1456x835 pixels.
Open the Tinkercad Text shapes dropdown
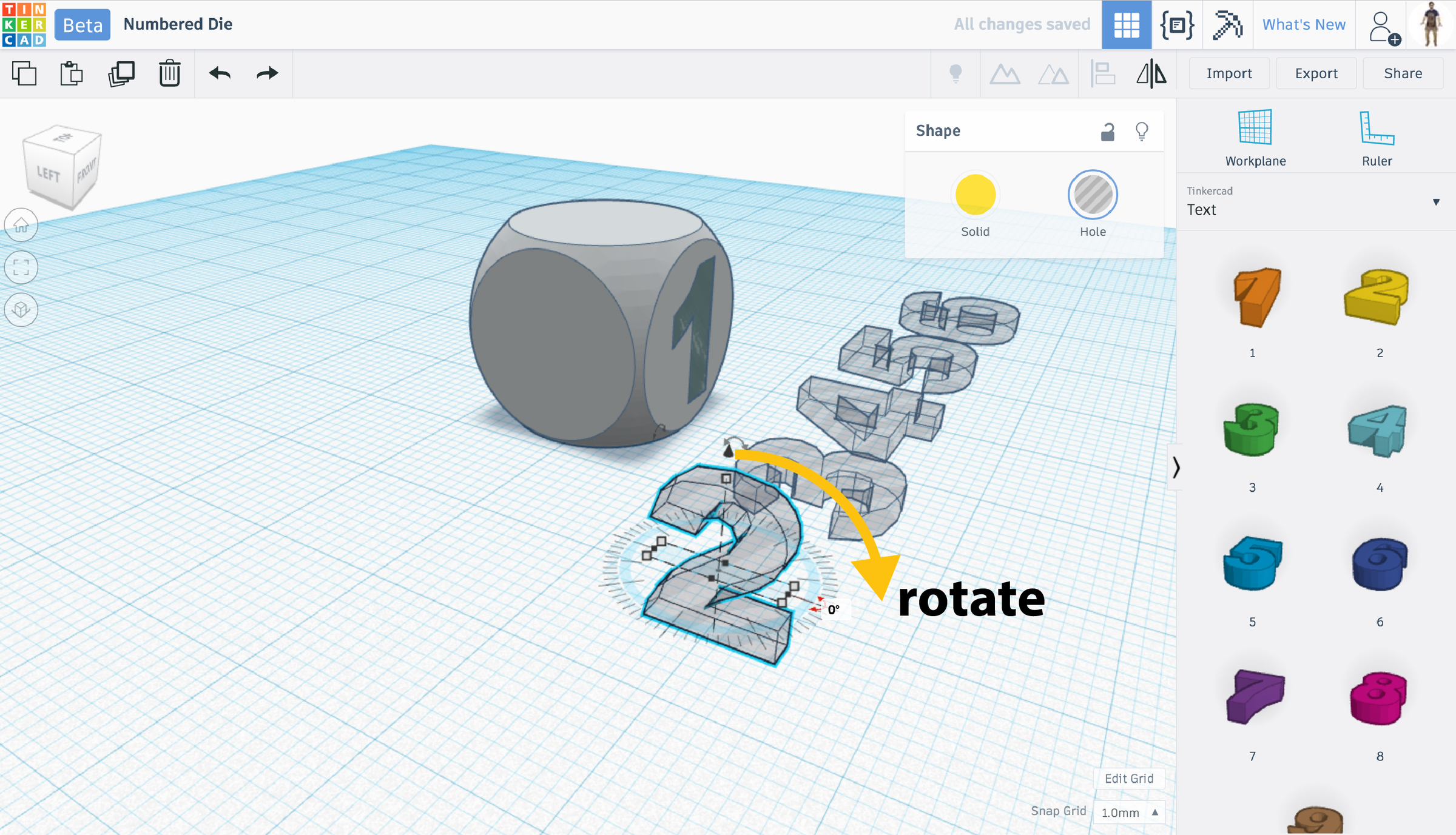click(x=1314, y=203)
